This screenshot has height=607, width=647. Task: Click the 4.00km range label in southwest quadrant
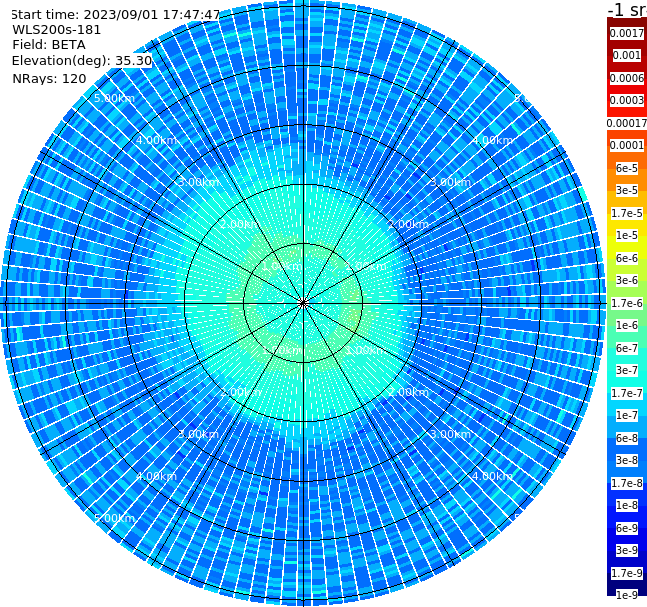pos(156,476)
